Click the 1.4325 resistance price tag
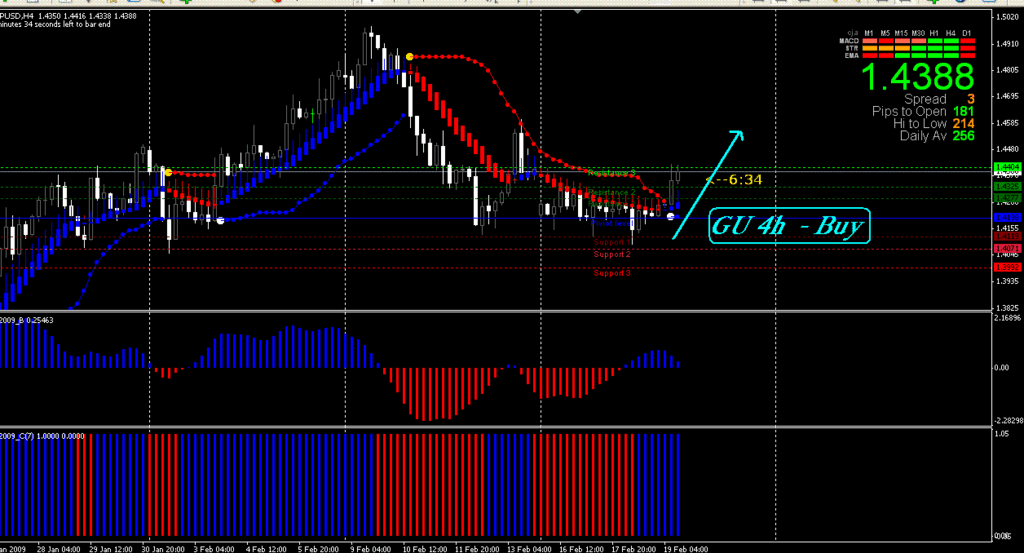 click(1006, 187)
